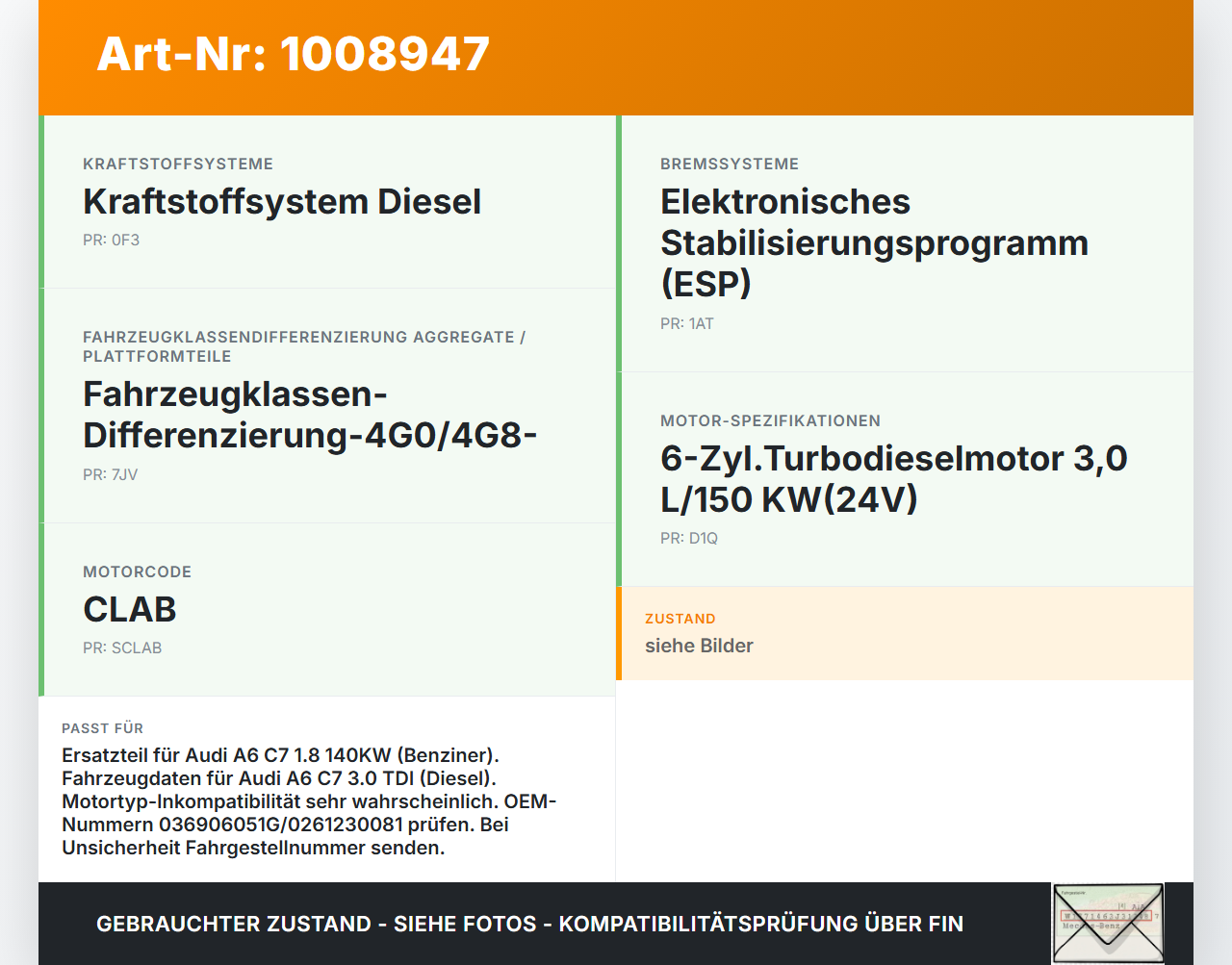Click the PR: 1AT code label
This screenshot has width=1232, height=965.
click(686, 323)
